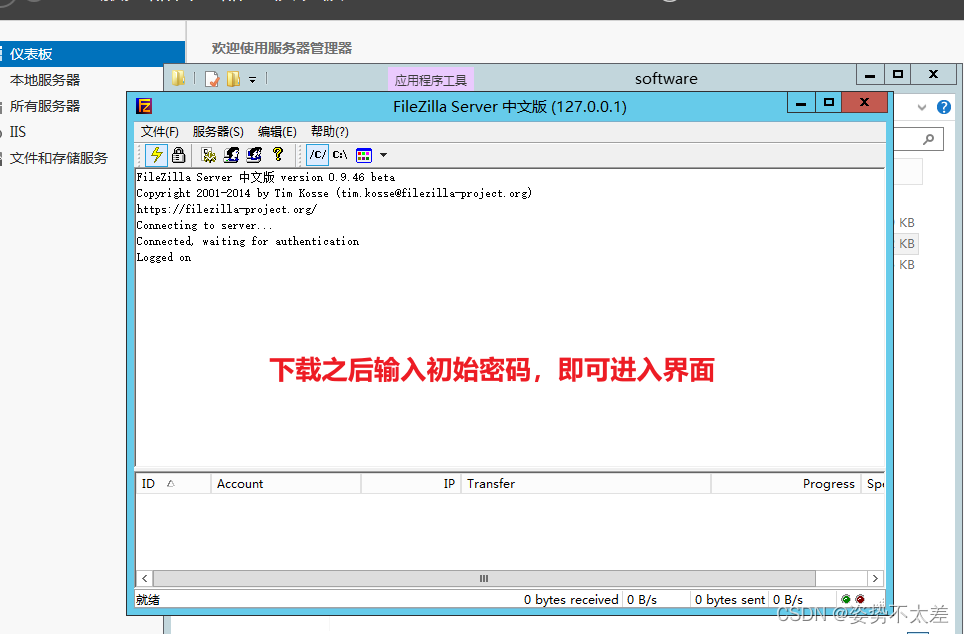
Task: Maximize the FileZilla Server window
Action: (x=829, y=103)
